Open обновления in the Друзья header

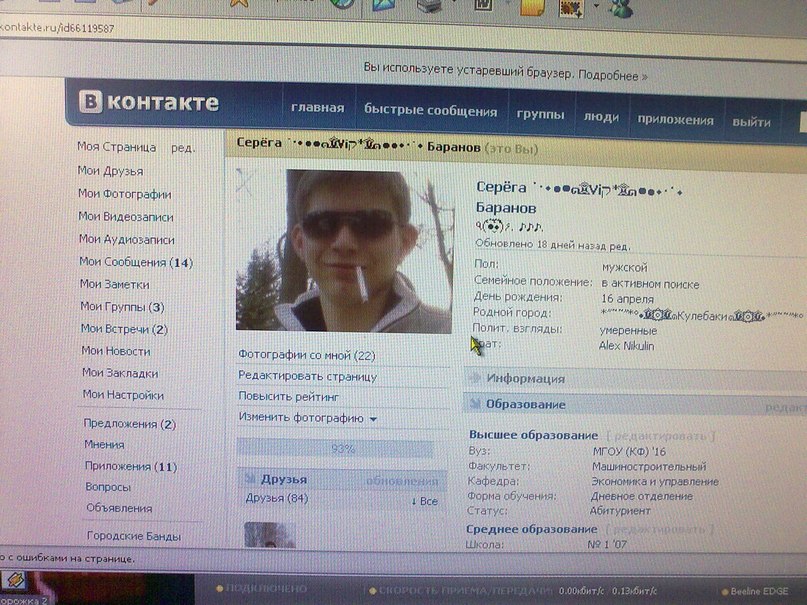pos(402,482)
